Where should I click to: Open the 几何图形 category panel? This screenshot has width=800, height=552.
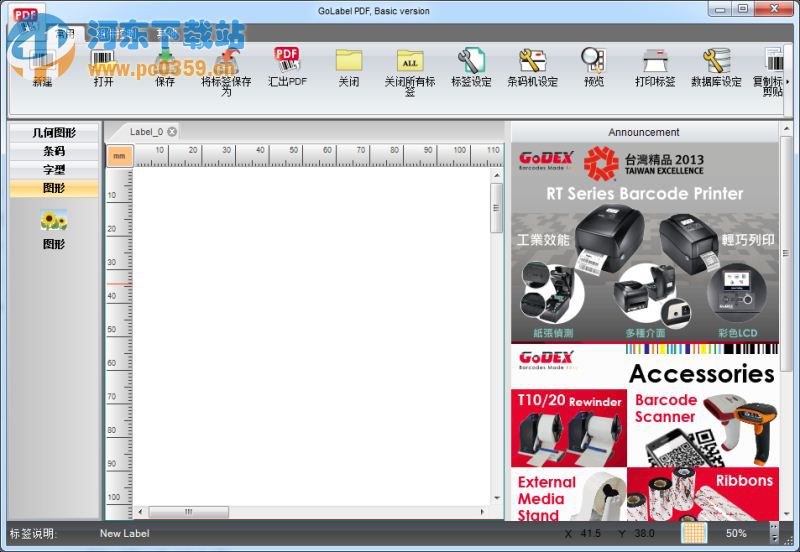pos(54,133)
